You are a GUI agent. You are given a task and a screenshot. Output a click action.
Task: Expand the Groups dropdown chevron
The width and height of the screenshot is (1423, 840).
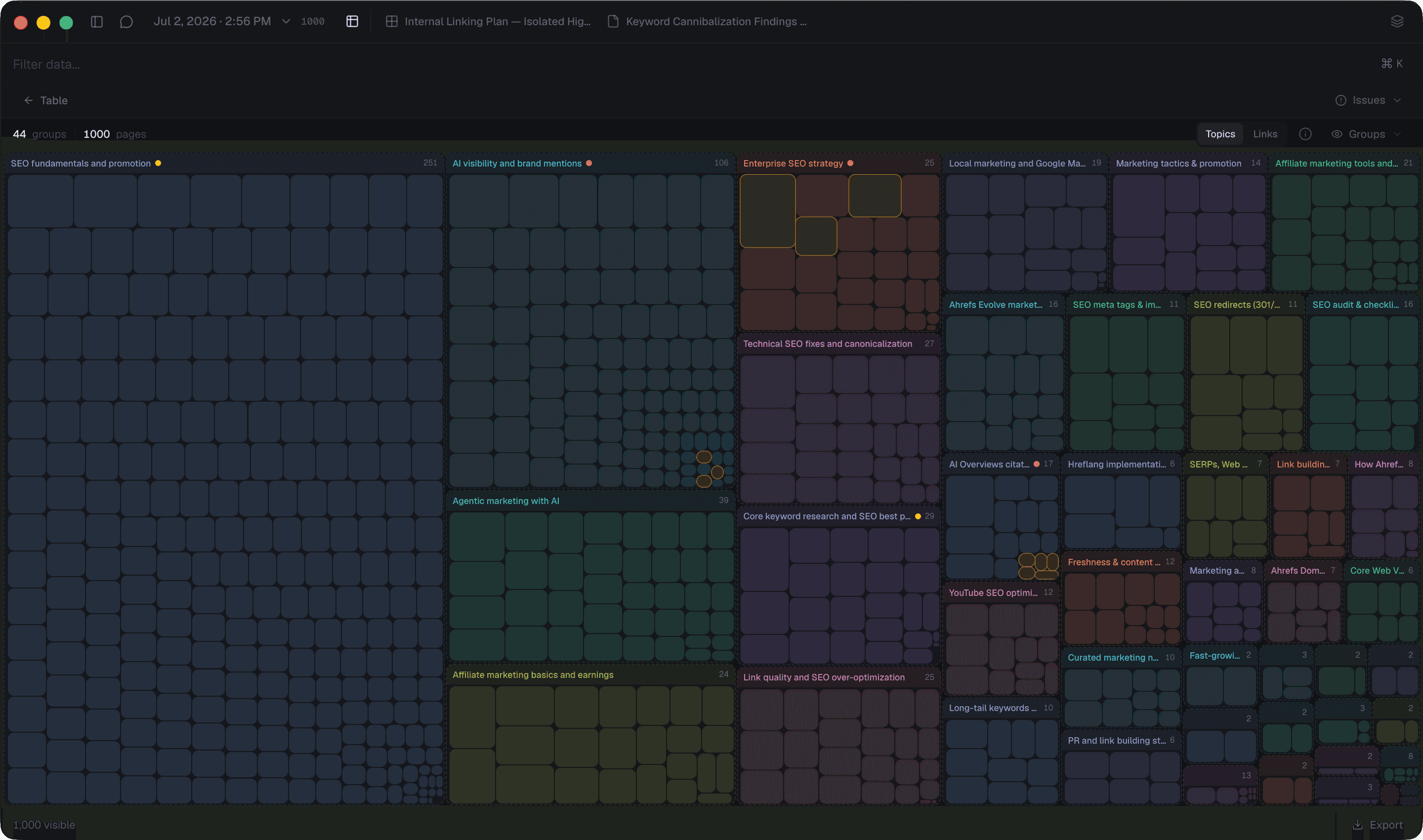click(1397, 134)
